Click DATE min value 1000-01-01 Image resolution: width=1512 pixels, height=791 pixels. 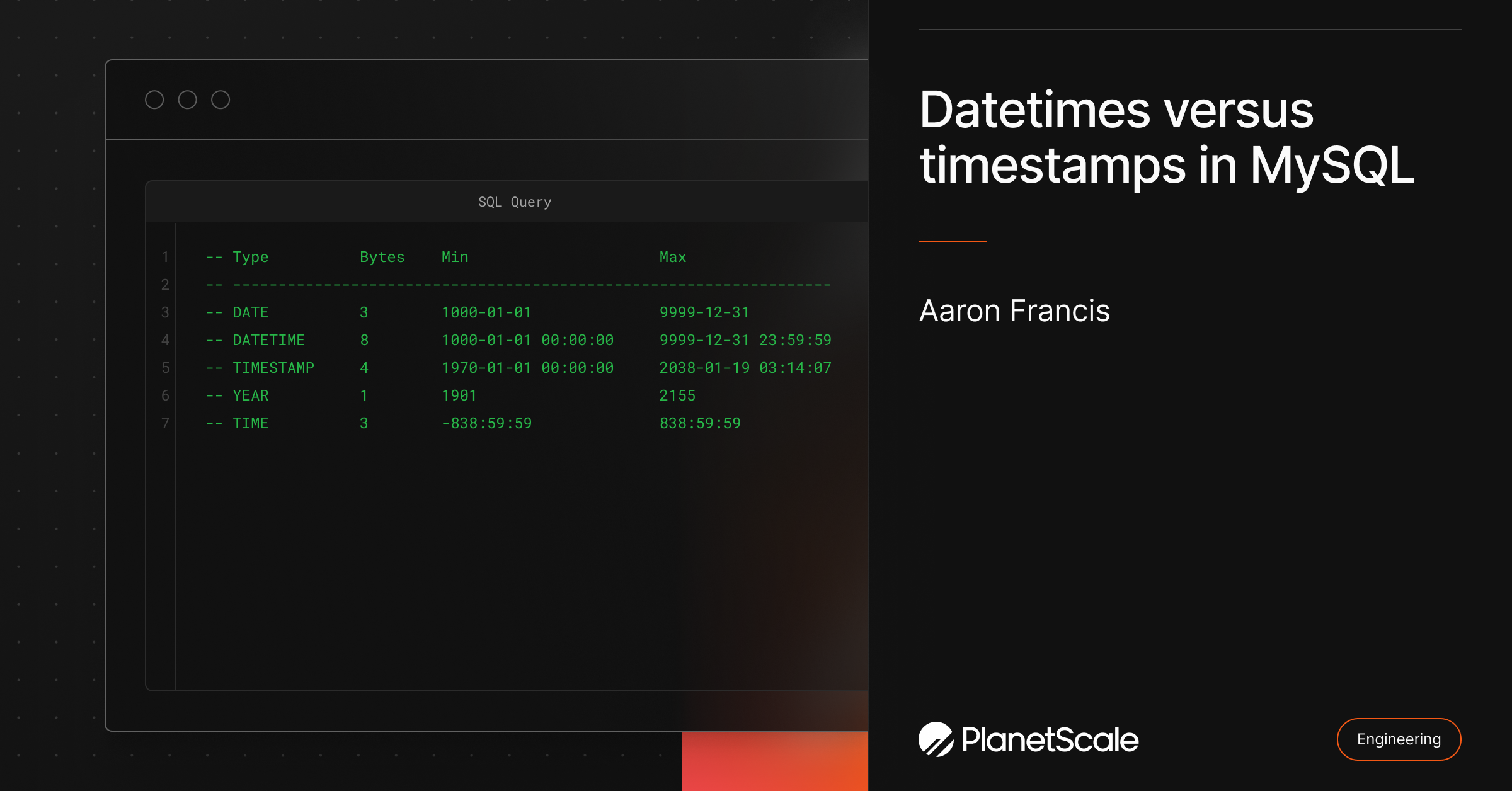486,312
